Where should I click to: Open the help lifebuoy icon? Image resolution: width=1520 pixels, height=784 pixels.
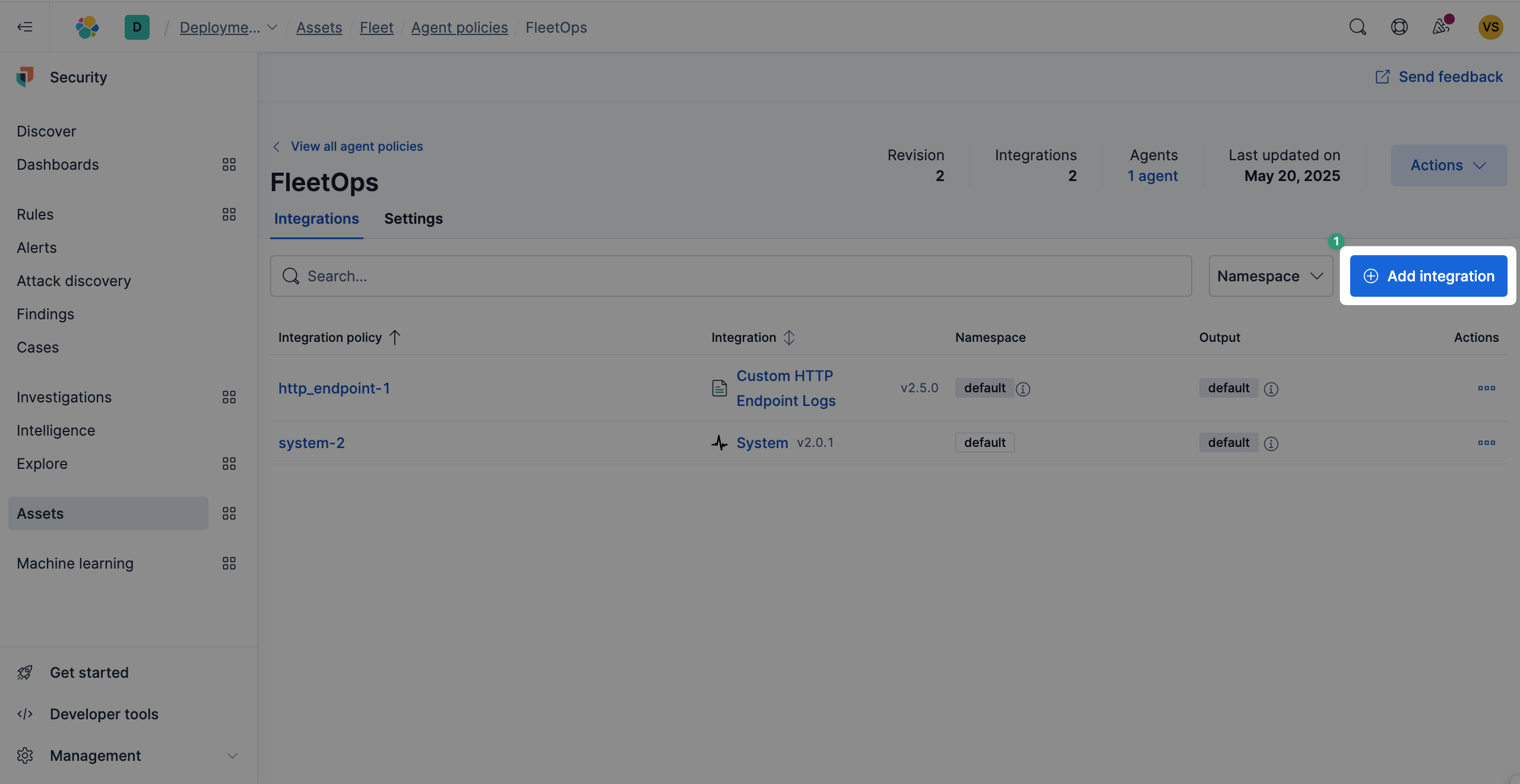pos(1399,27)
